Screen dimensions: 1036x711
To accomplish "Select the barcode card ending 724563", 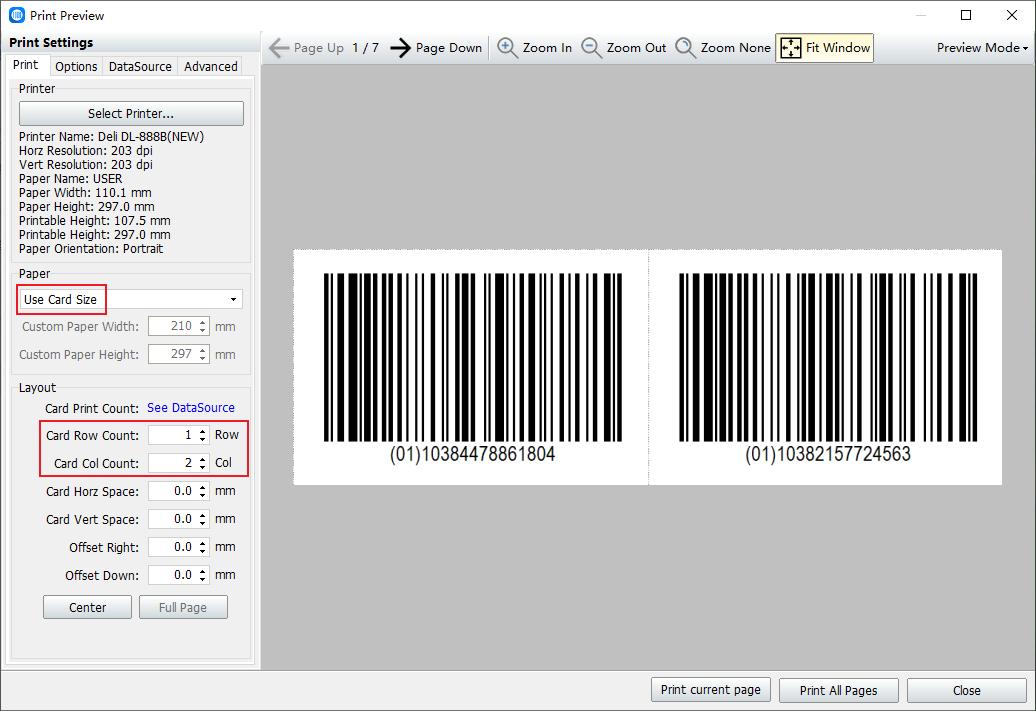I will point(825,367).
